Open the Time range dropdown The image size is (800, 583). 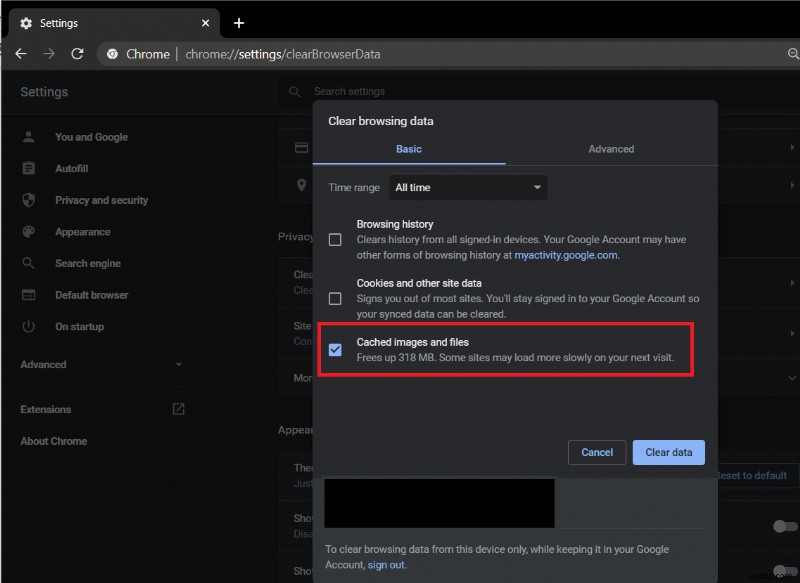pyautogui.click(x=467, y=187)
